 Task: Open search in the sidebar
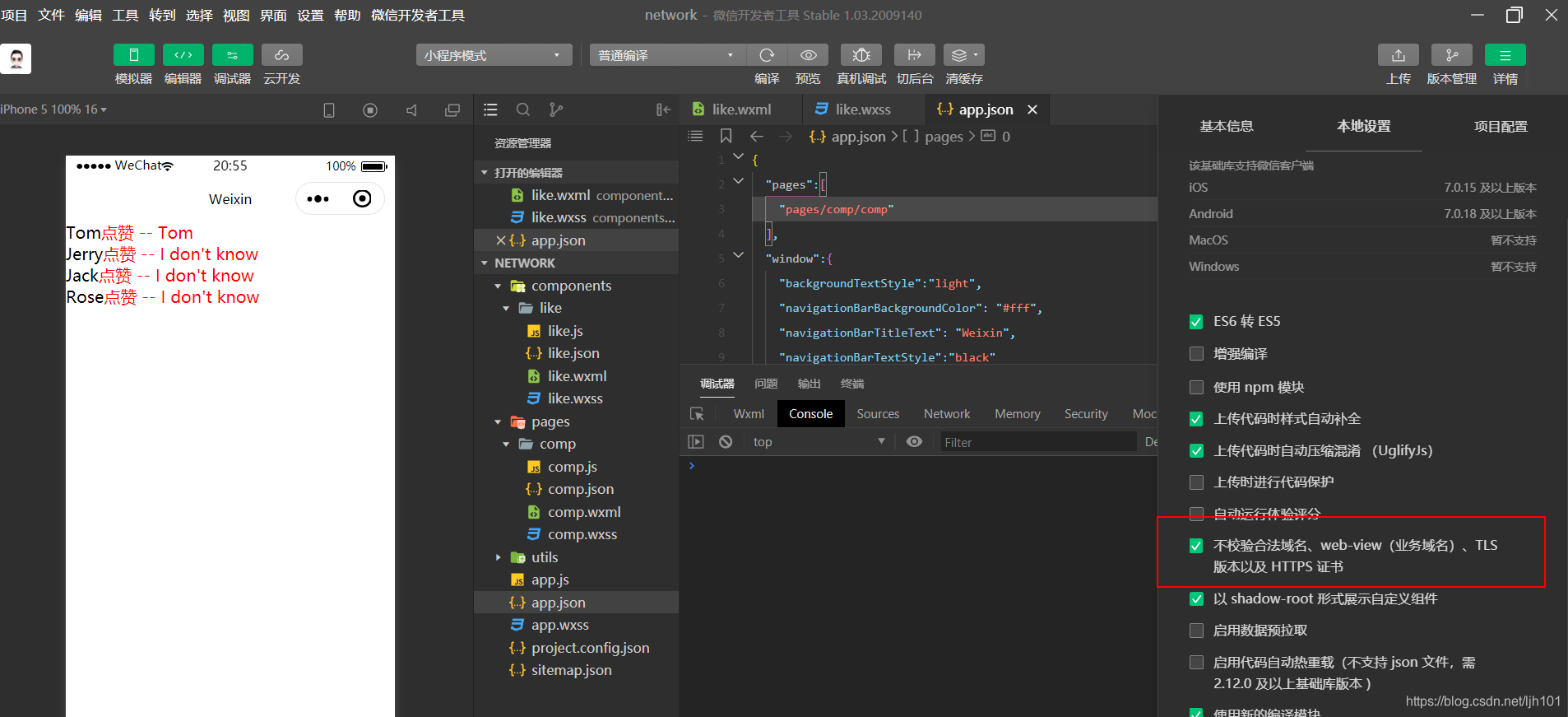pos(523,109)
